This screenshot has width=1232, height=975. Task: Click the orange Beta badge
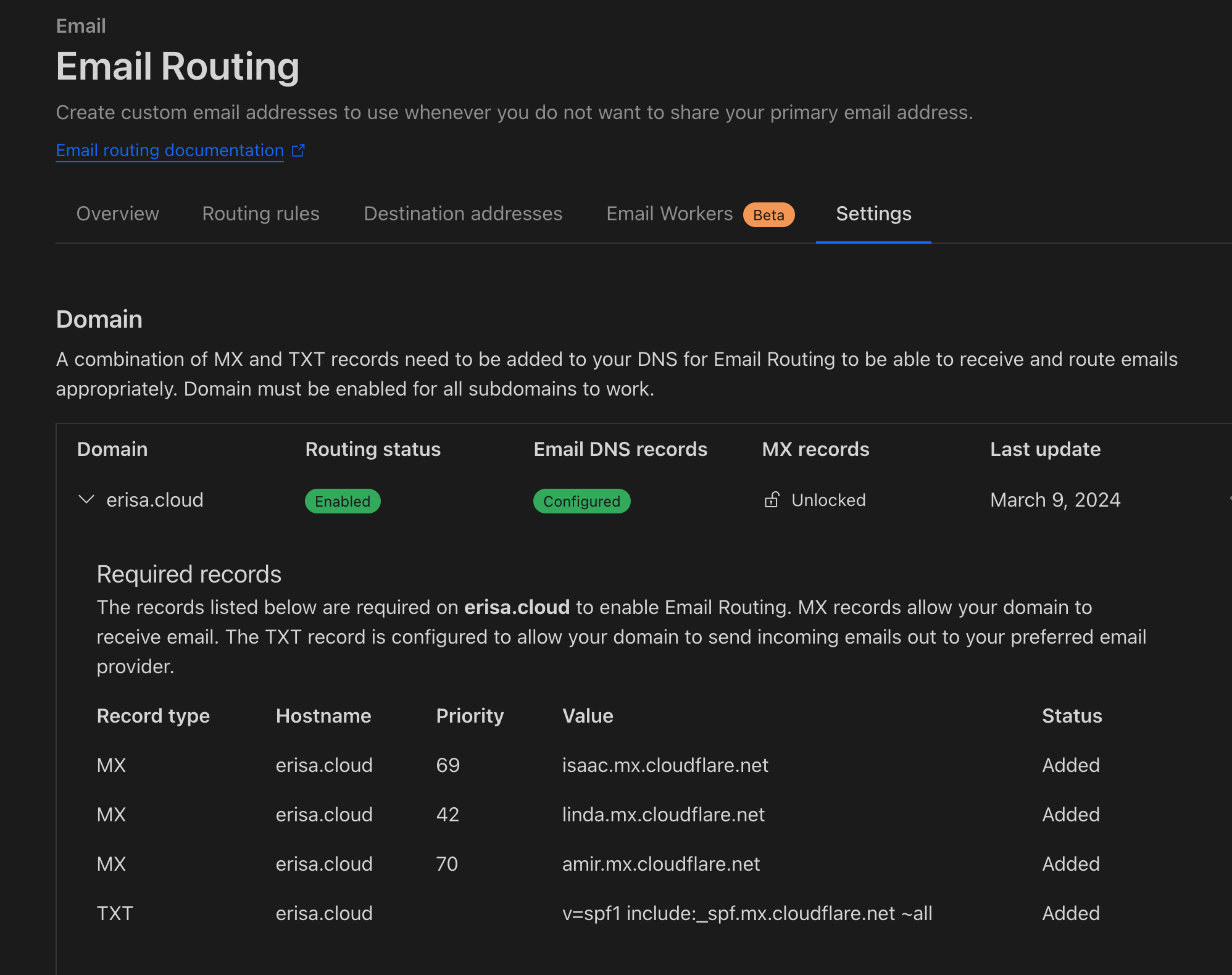pyautogui.click(x=768, y=215)
